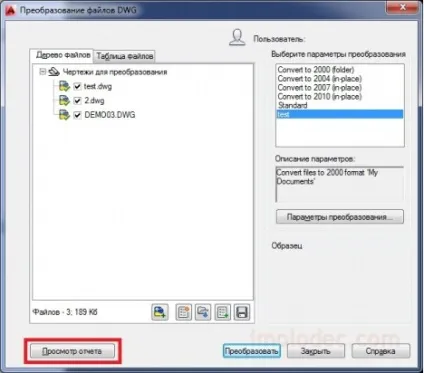Click the drawing icon beside DEMO03.DWG

pos(64,115)
